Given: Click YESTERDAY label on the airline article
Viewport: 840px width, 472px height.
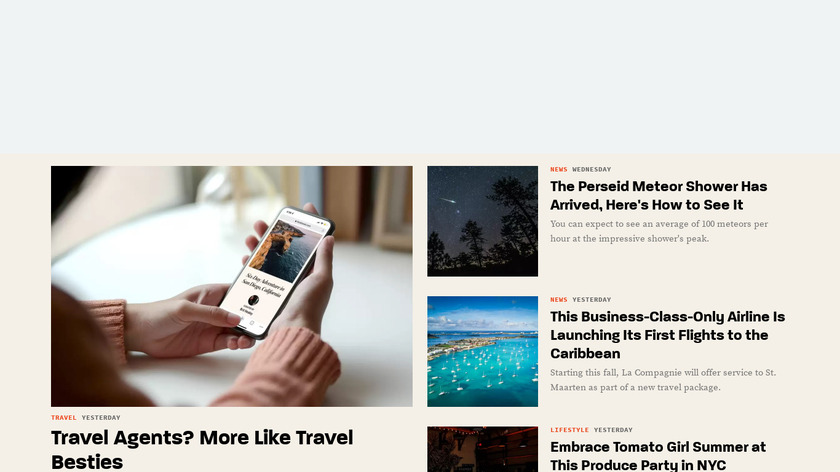Looking at the screenshot, I should pyautogui.click(x=591, y=299).
